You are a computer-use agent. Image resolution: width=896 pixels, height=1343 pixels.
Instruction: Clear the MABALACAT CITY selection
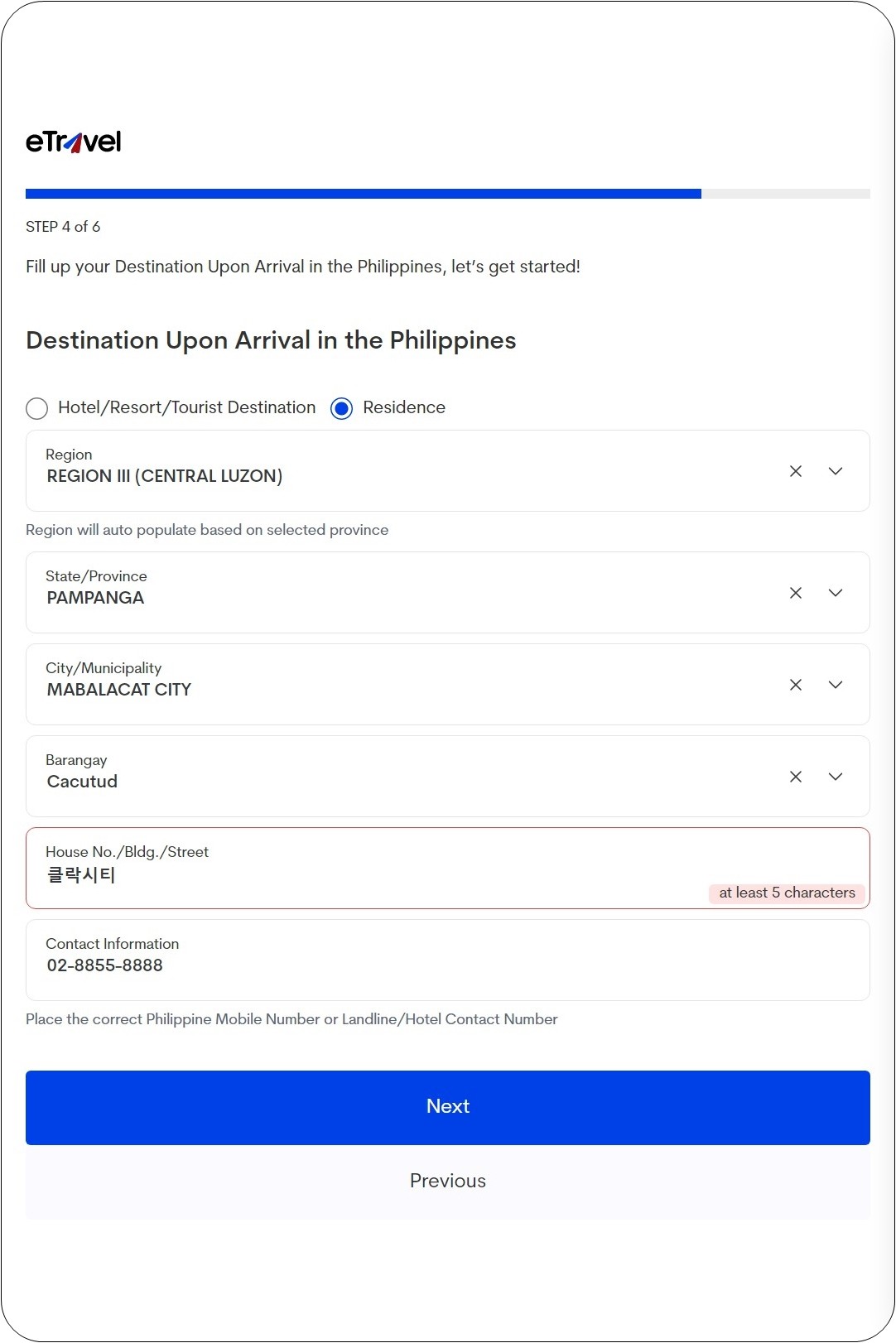pyautogui.click(x=796, y=685)
